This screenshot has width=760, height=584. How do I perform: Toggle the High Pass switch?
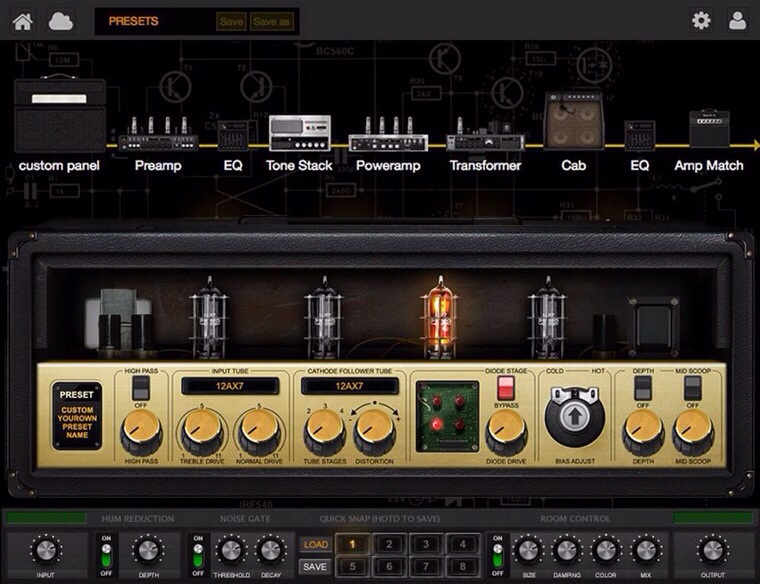point(141,388)
